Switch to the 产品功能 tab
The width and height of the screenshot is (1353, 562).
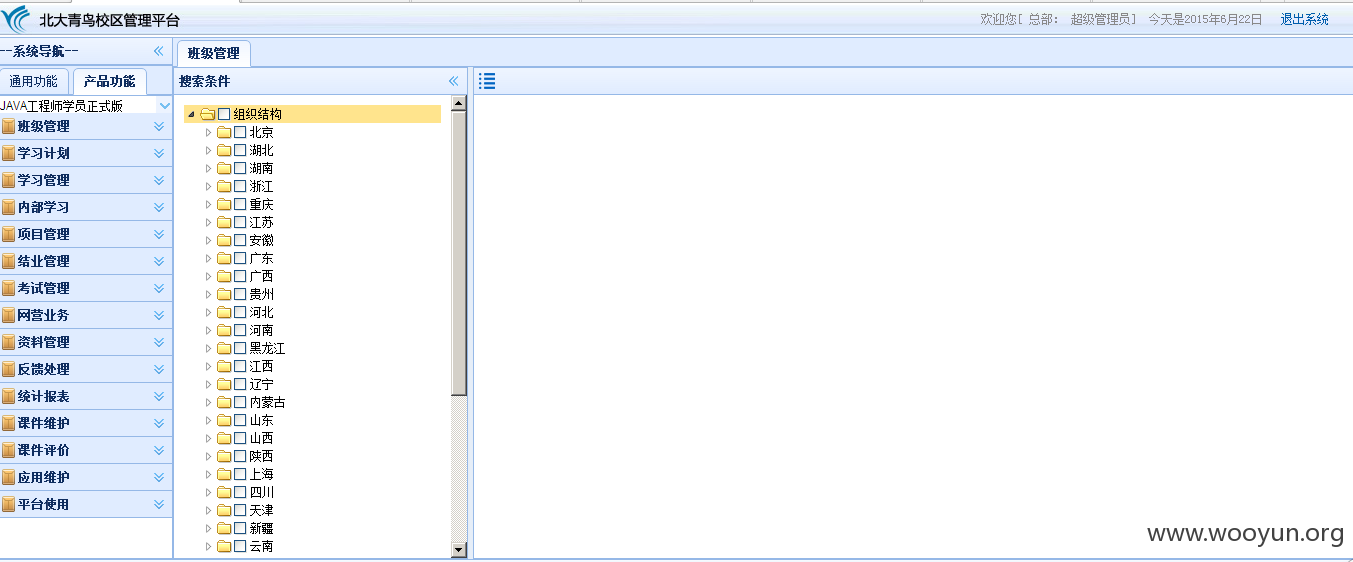[109, 82]
